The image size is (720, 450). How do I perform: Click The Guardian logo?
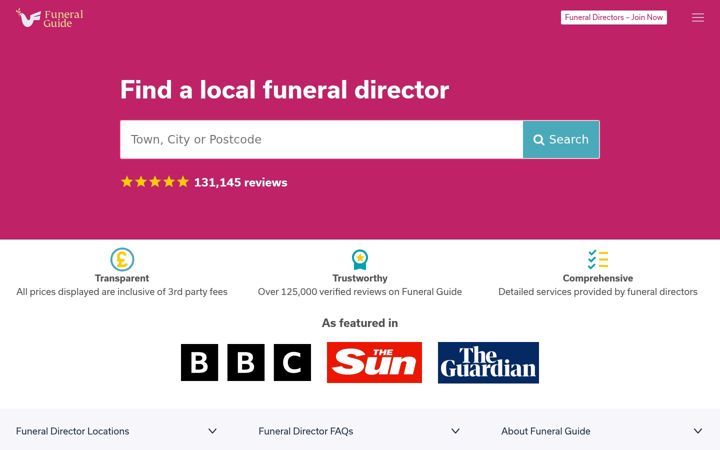tap(488, 362)
